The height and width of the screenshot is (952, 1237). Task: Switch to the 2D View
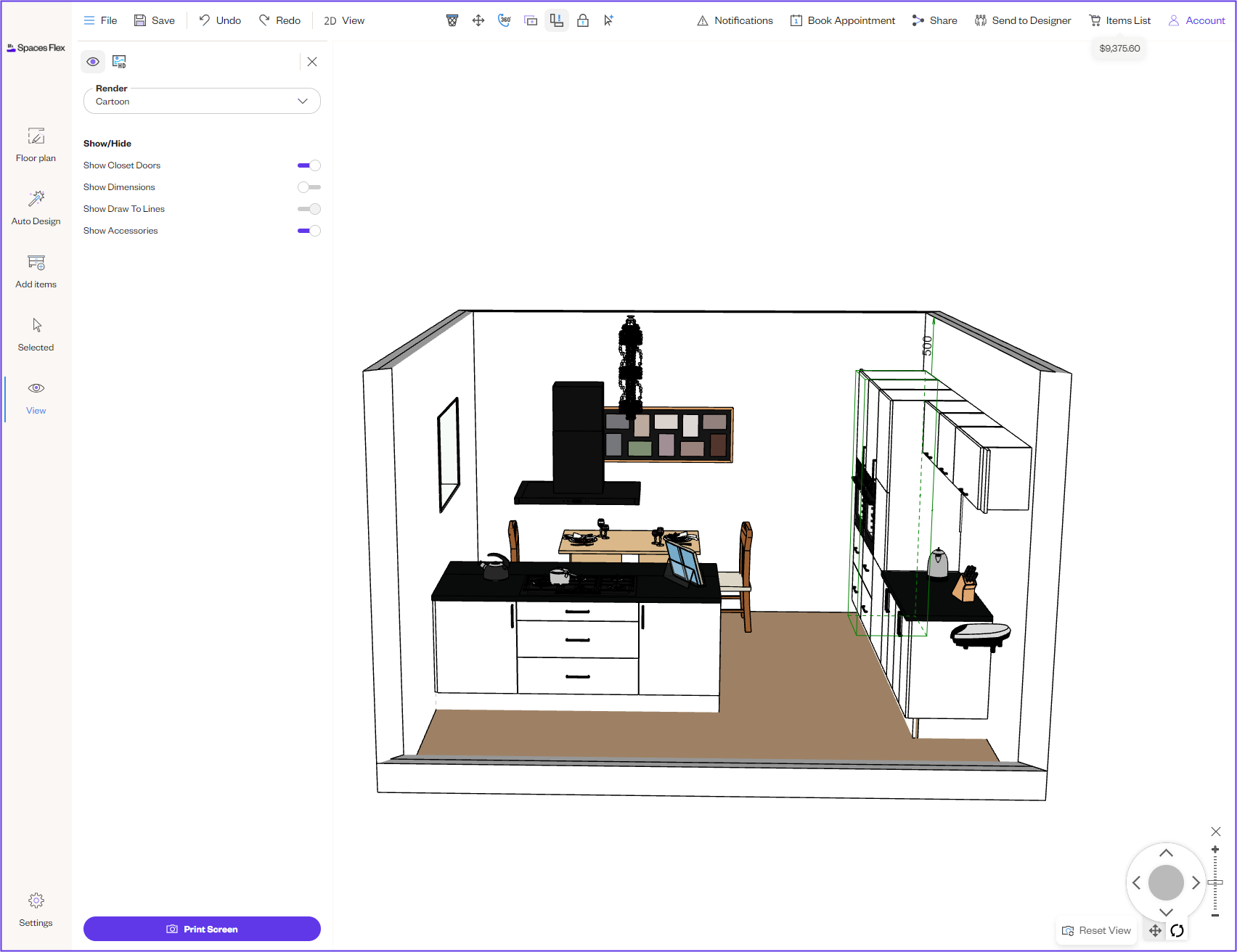click(344, 20)
